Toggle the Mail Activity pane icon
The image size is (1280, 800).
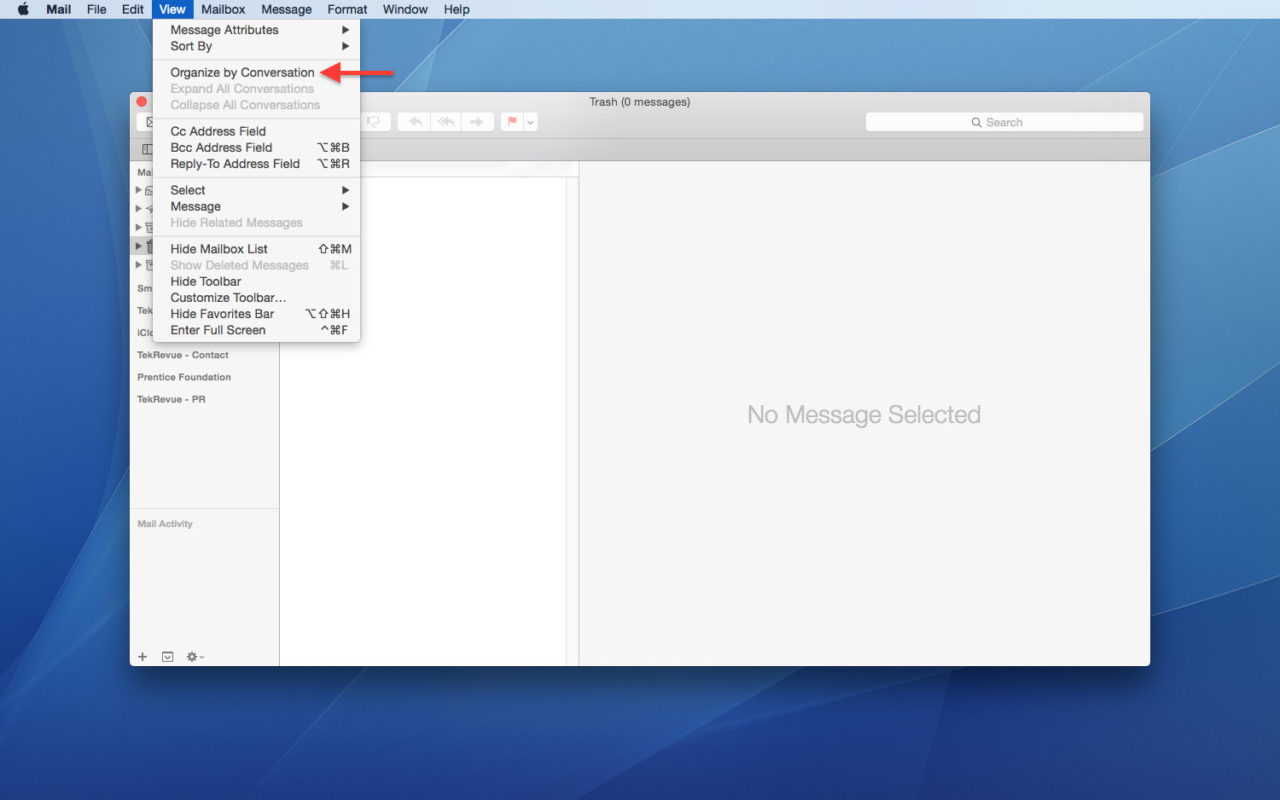pyautogui.click(x=168, y=657)
